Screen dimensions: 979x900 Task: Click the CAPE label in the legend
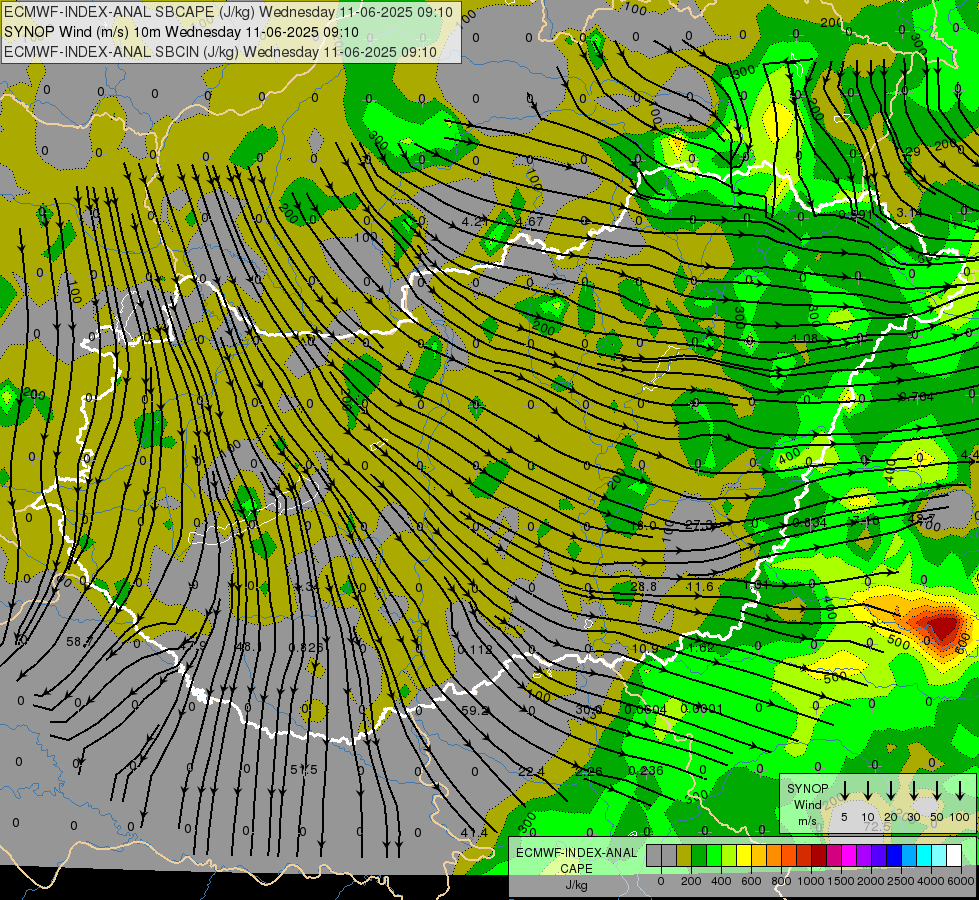(576, 869)
